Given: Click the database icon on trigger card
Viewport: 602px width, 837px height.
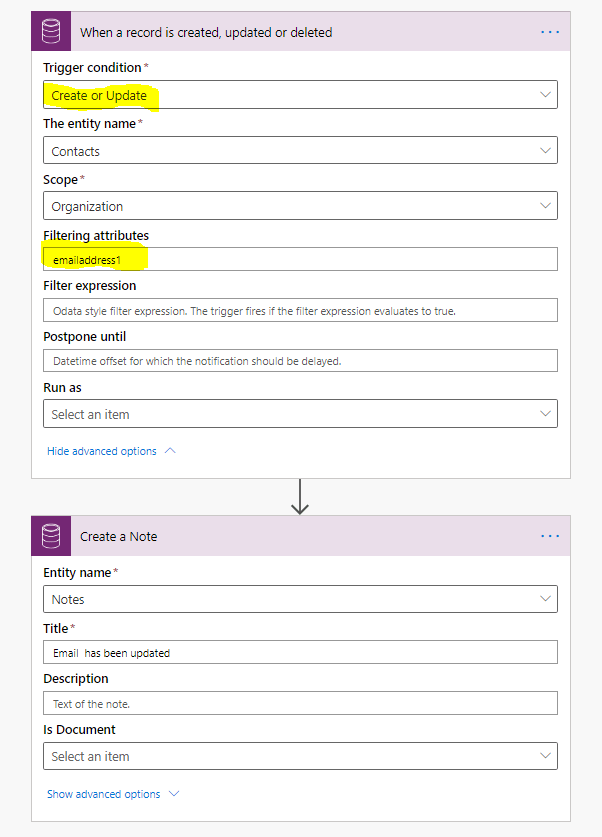Looking at the screenshot, I should click(50, 32).
